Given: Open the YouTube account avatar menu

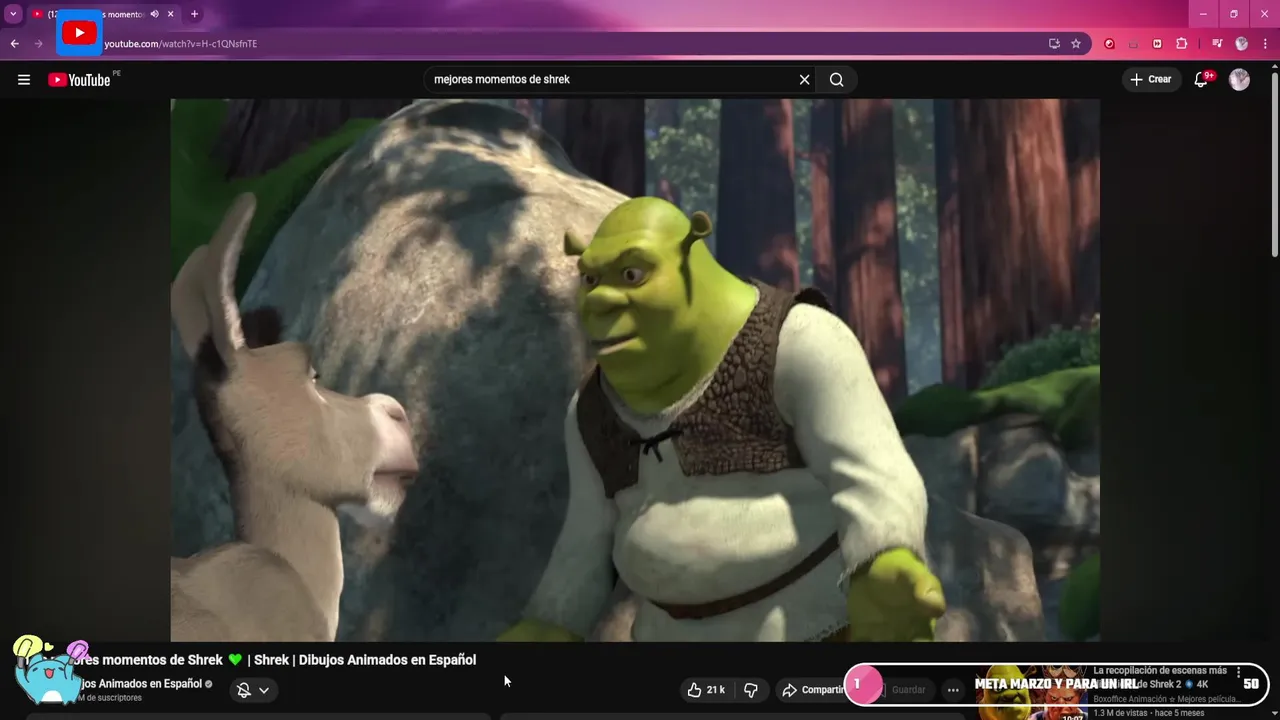Looking at the screenshot, I should click(1240, 80).
